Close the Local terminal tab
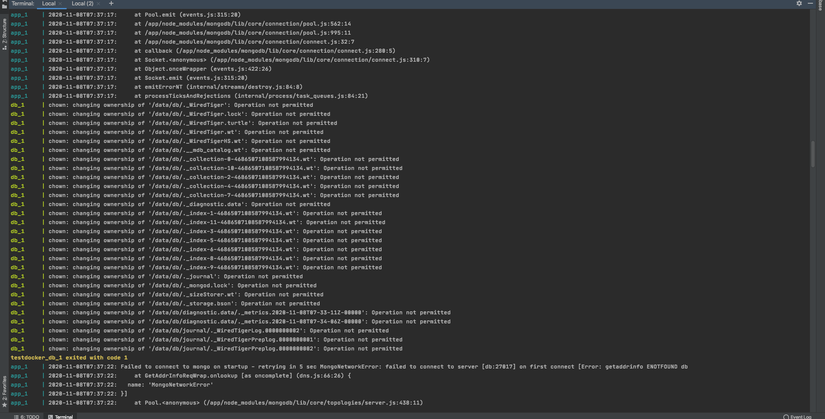Viewport: 825px width, 419px height. (60, 4)
